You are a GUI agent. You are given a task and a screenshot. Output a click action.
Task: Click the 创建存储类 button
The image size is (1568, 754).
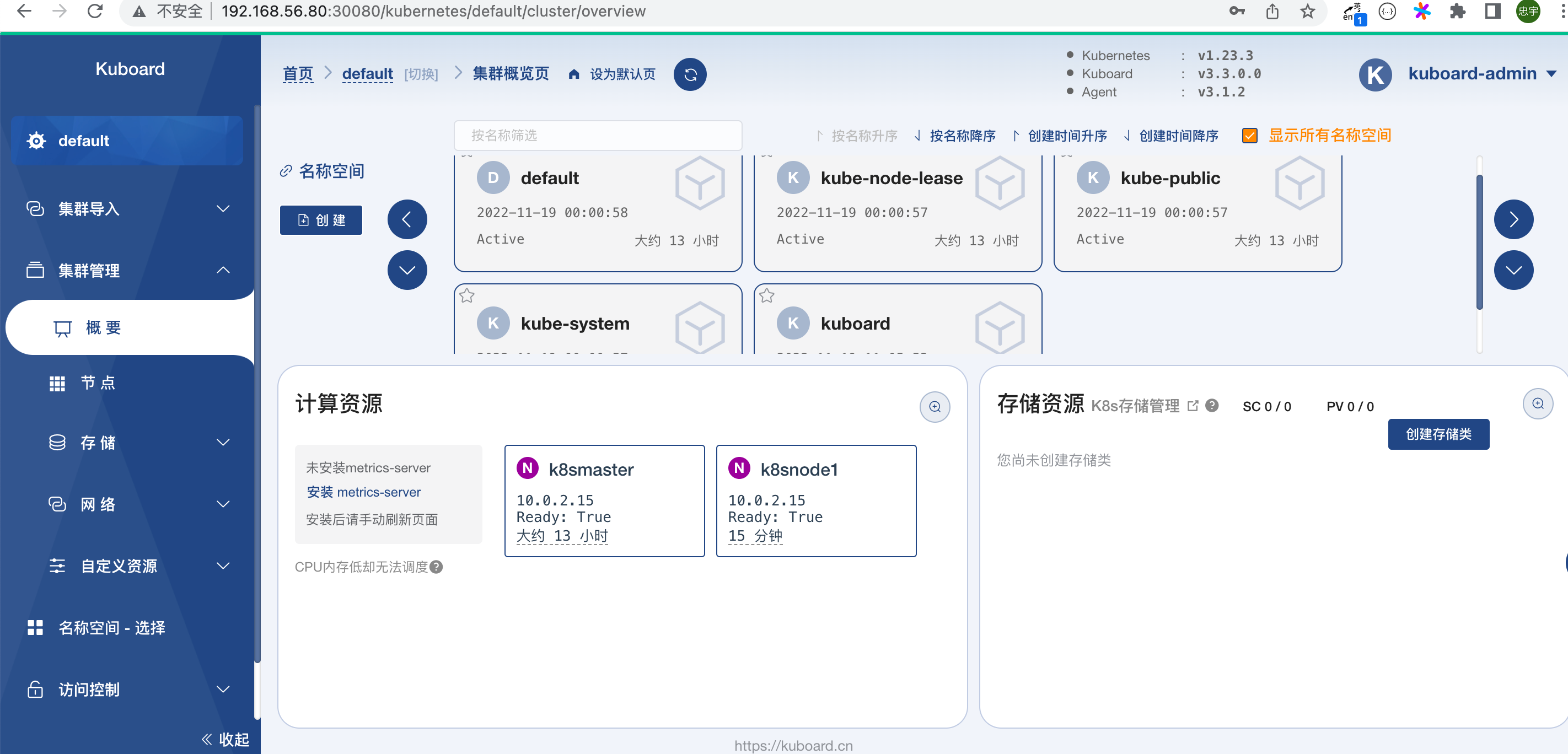click(1438, 434)
